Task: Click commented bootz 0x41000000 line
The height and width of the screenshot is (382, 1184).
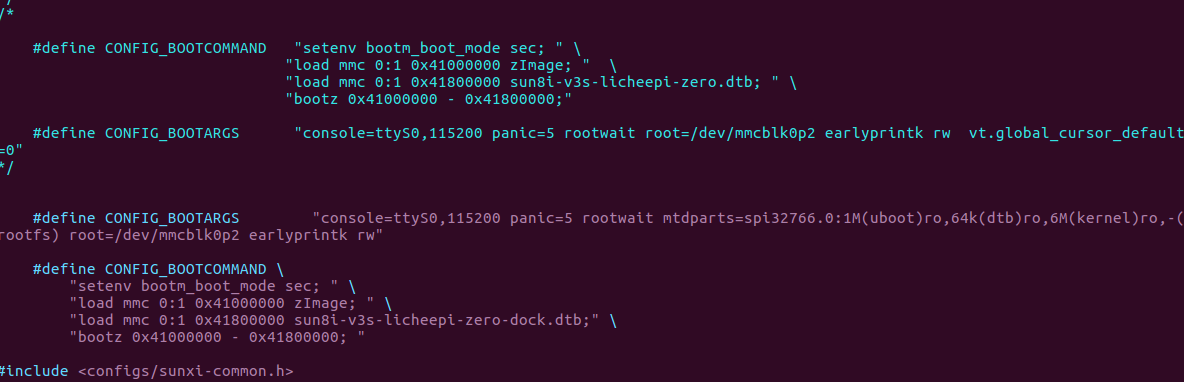Action: (x=429, y=100)
